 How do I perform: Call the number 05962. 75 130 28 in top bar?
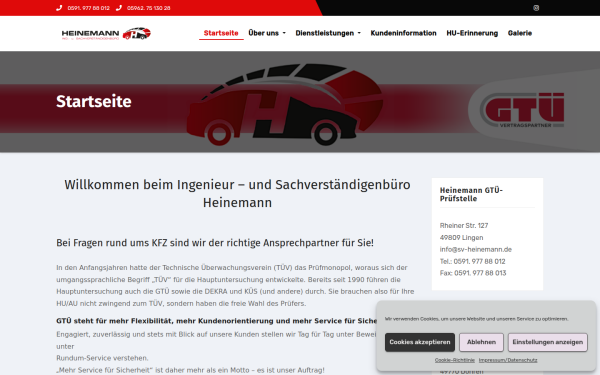pos(148,8)
